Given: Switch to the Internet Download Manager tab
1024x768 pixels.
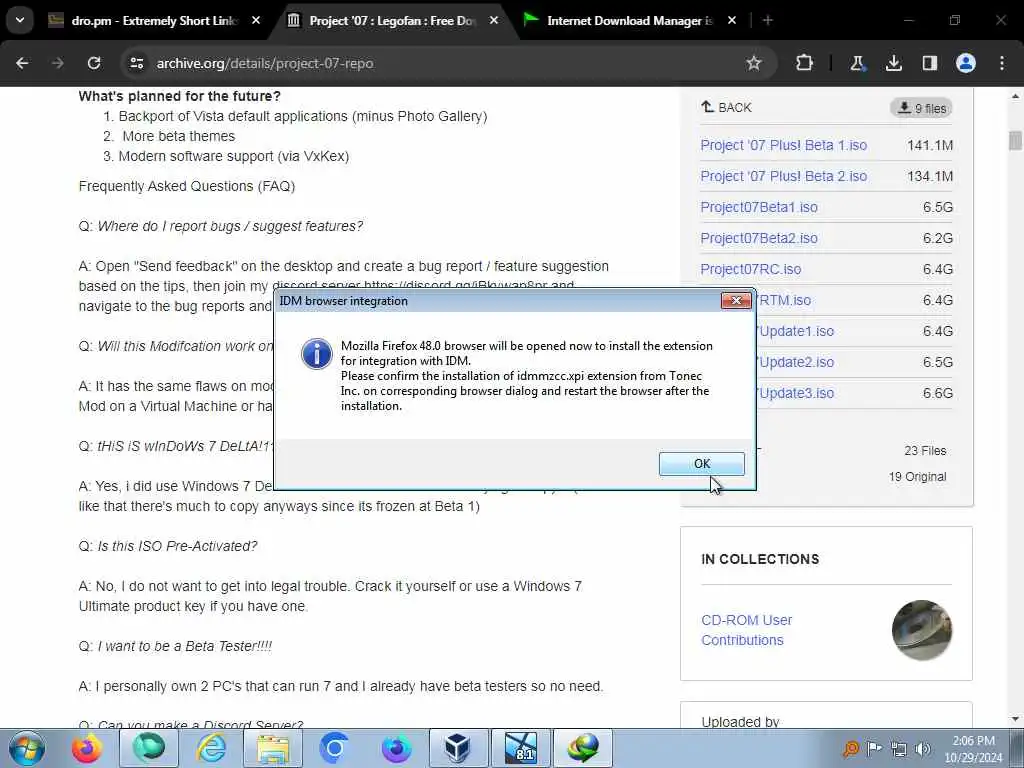Looking at the screenshot, I should [x=630, y=21].
